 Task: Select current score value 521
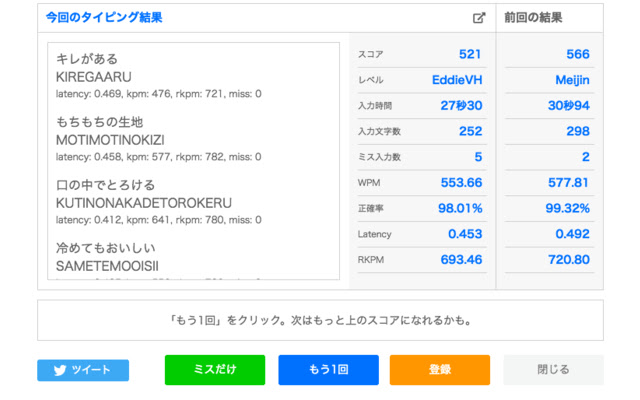(470, 54)
